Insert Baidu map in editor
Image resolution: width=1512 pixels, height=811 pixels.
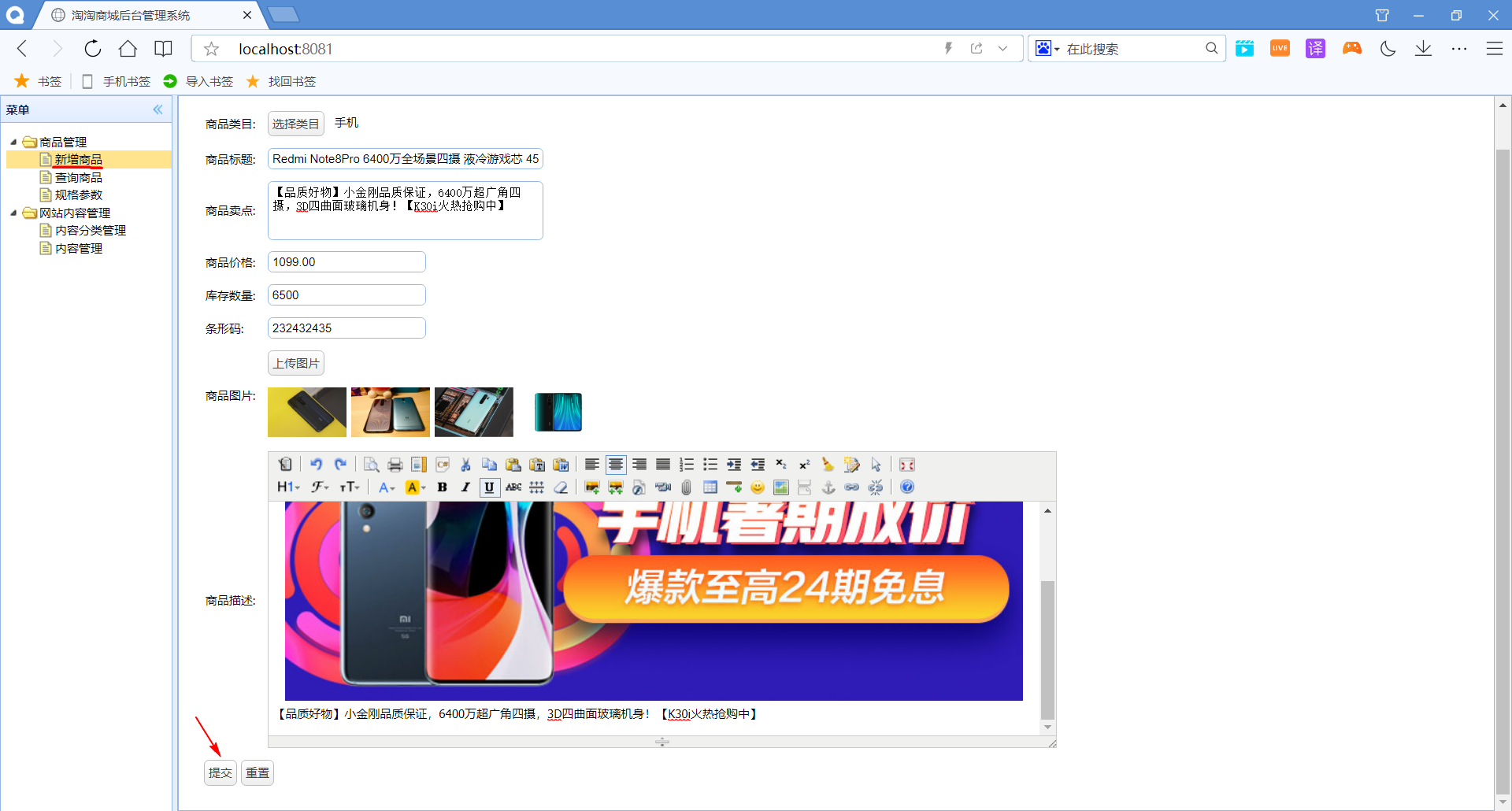pos(780,487)
